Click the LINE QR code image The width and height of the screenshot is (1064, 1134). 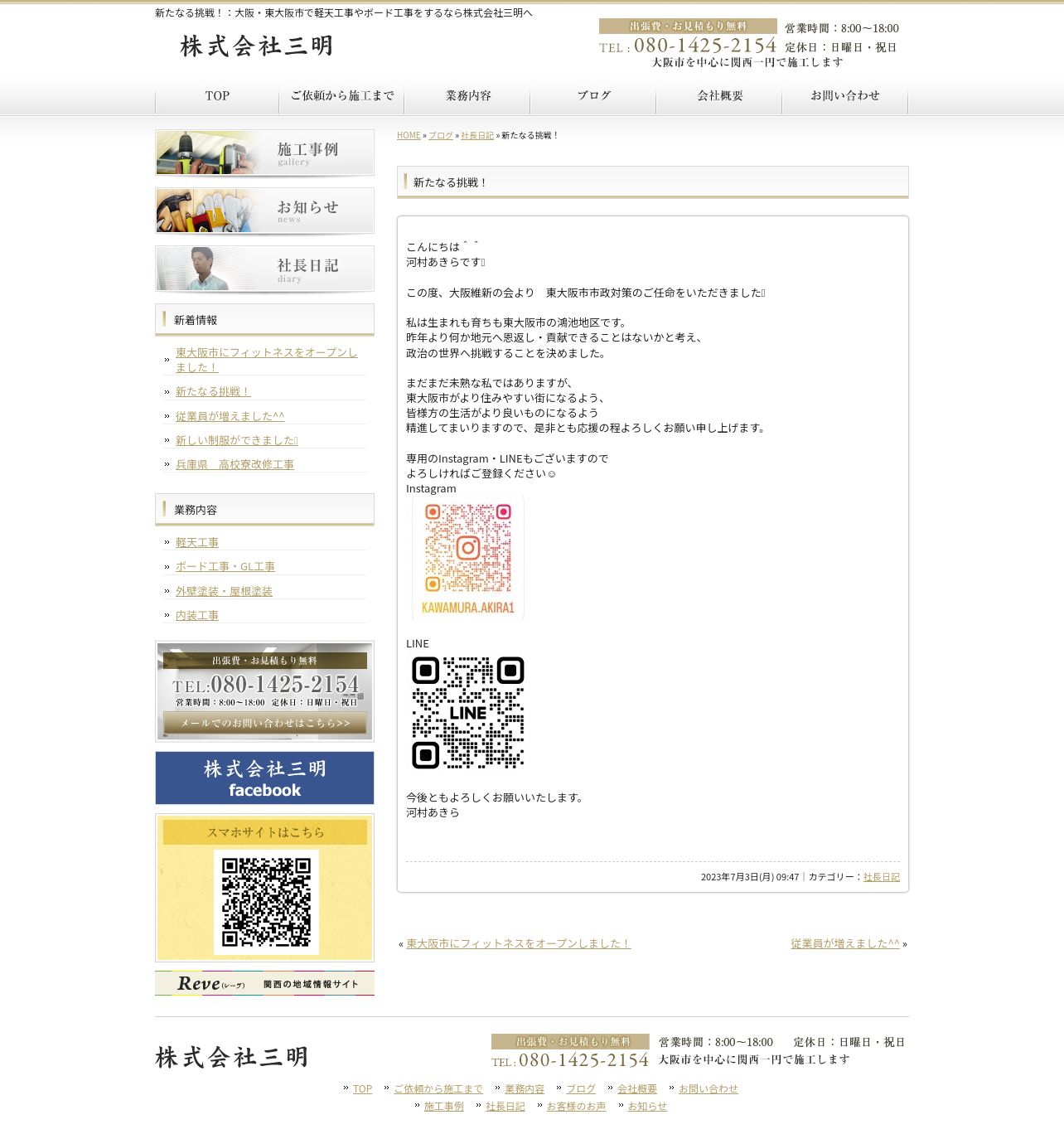pyautogui.click(x=468, y=713)
